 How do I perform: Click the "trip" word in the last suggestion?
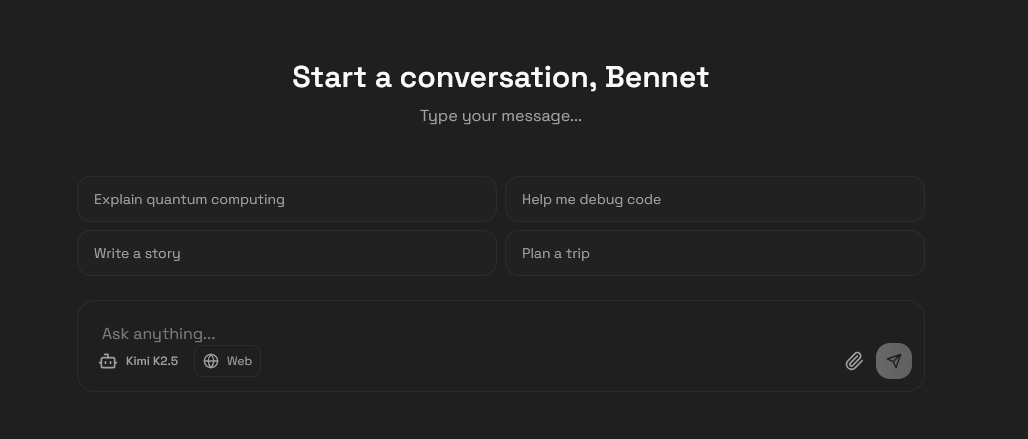click(x=578, y=253)
